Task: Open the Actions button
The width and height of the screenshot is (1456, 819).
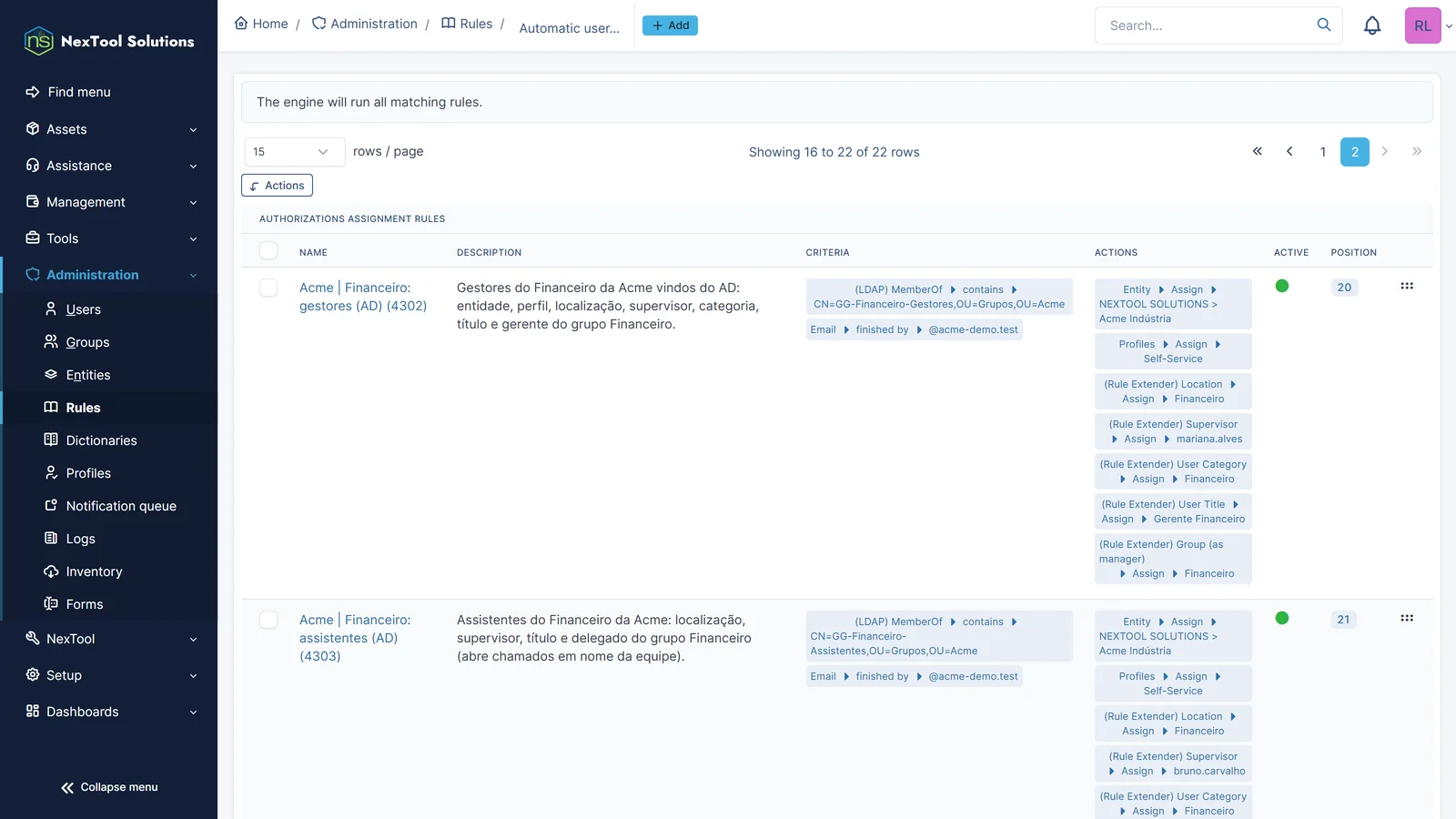Action: (x=277, y=186)
